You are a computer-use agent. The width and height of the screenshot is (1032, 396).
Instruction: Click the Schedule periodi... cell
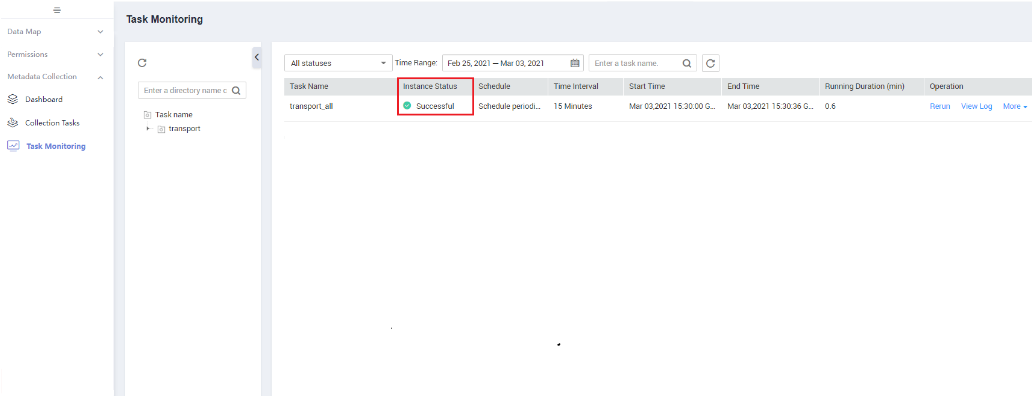509,106
